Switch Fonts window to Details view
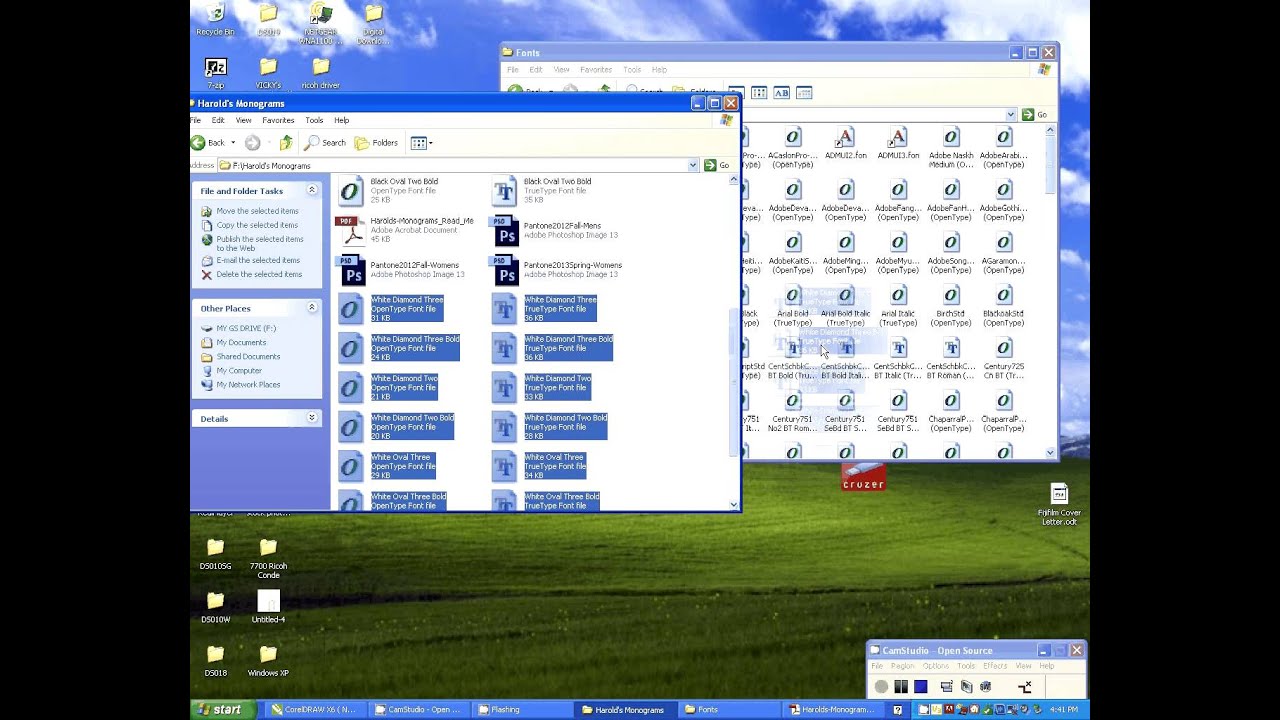Viewport: 1280px width, 720px height. [x=804, y=93]
